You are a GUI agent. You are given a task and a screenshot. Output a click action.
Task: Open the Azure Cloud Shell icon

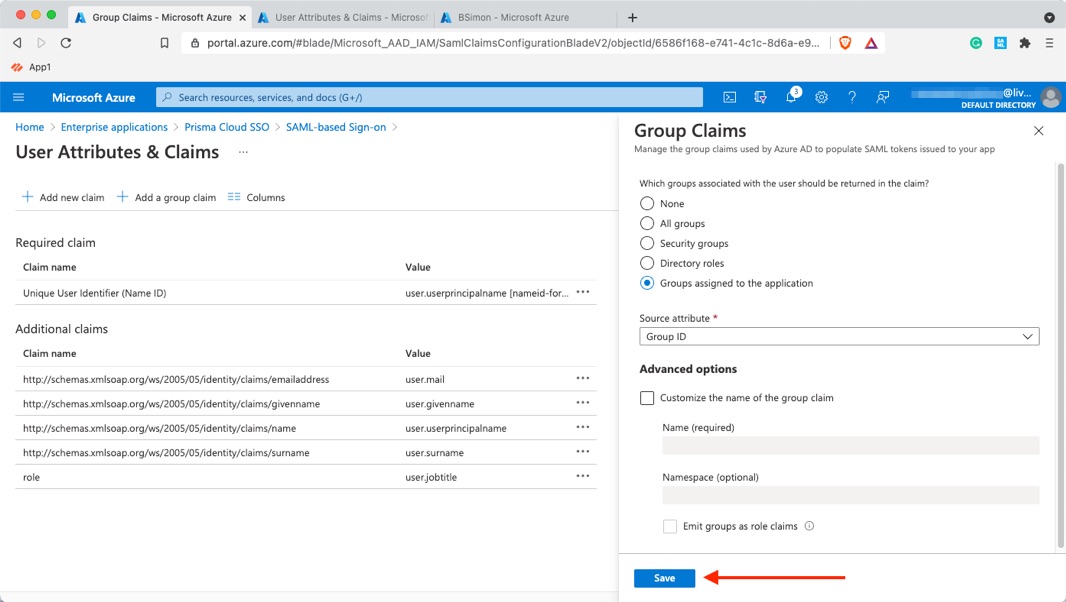point(730,97)
